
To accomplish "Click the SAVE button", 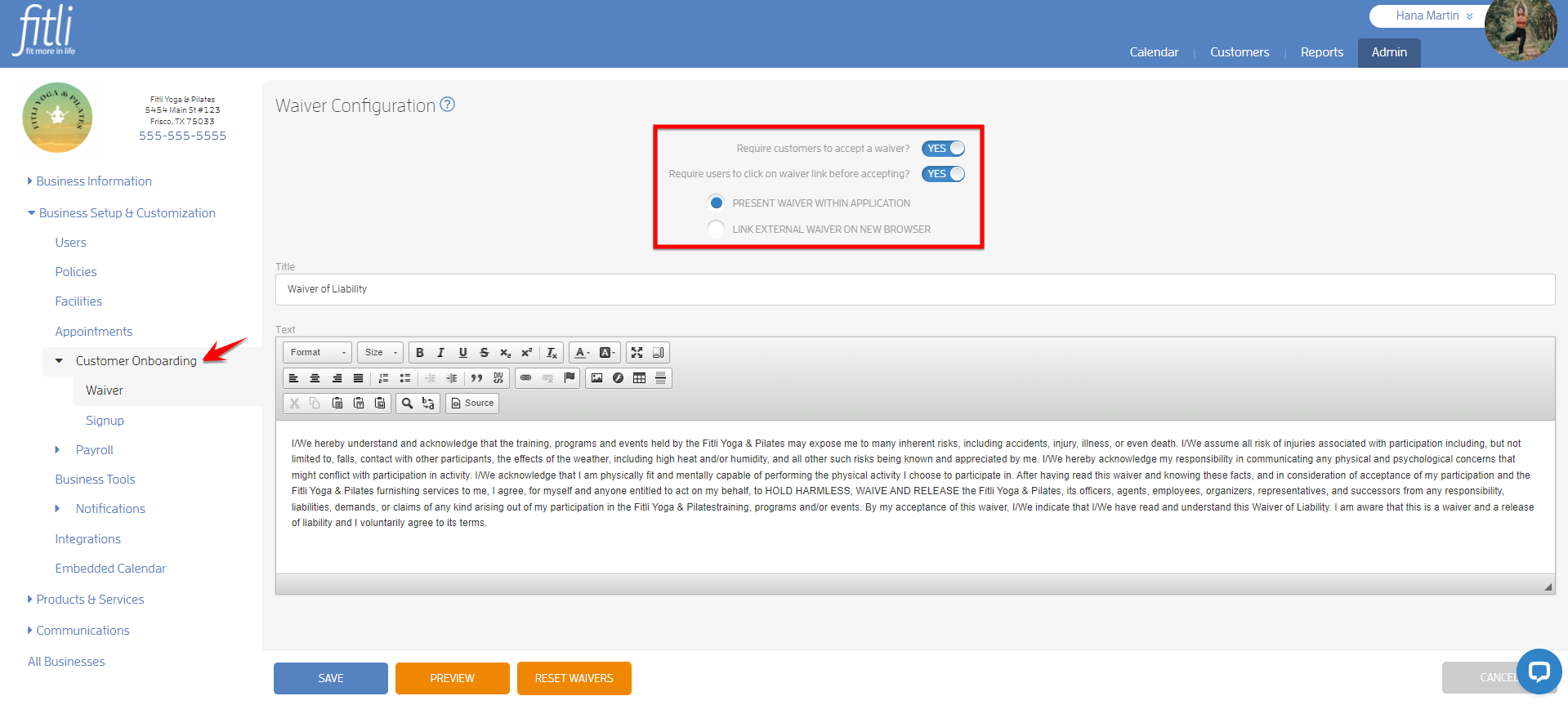I will pyautogui.click(x=331, y=678).
